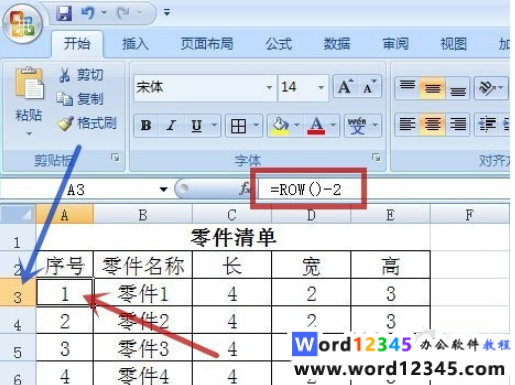
Task: Decrease indent icon
Action: tap(487, 124)
